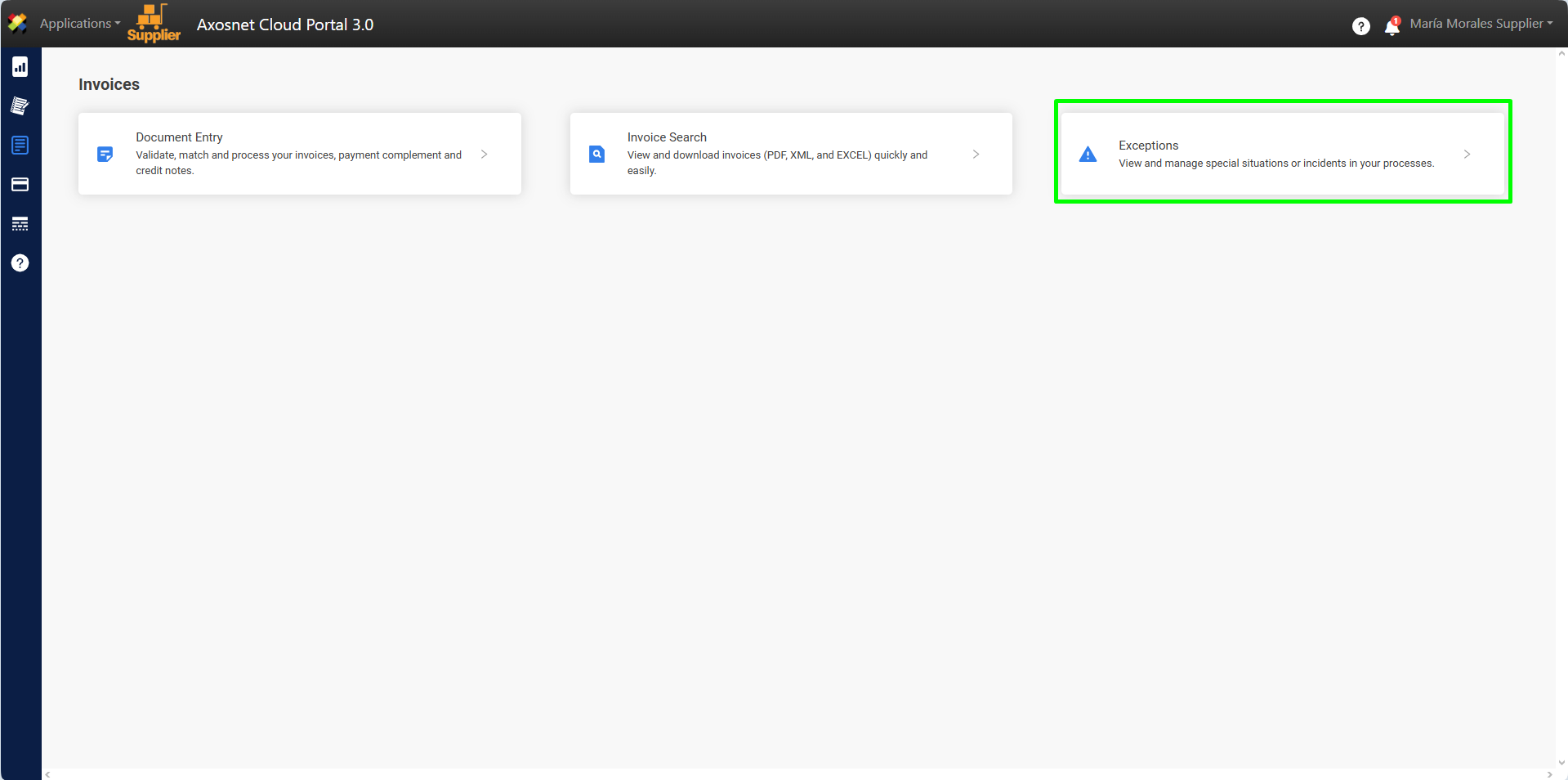1568x780 pixels.
Task: Click the top bar help question mark
Action: (1360, 26)
